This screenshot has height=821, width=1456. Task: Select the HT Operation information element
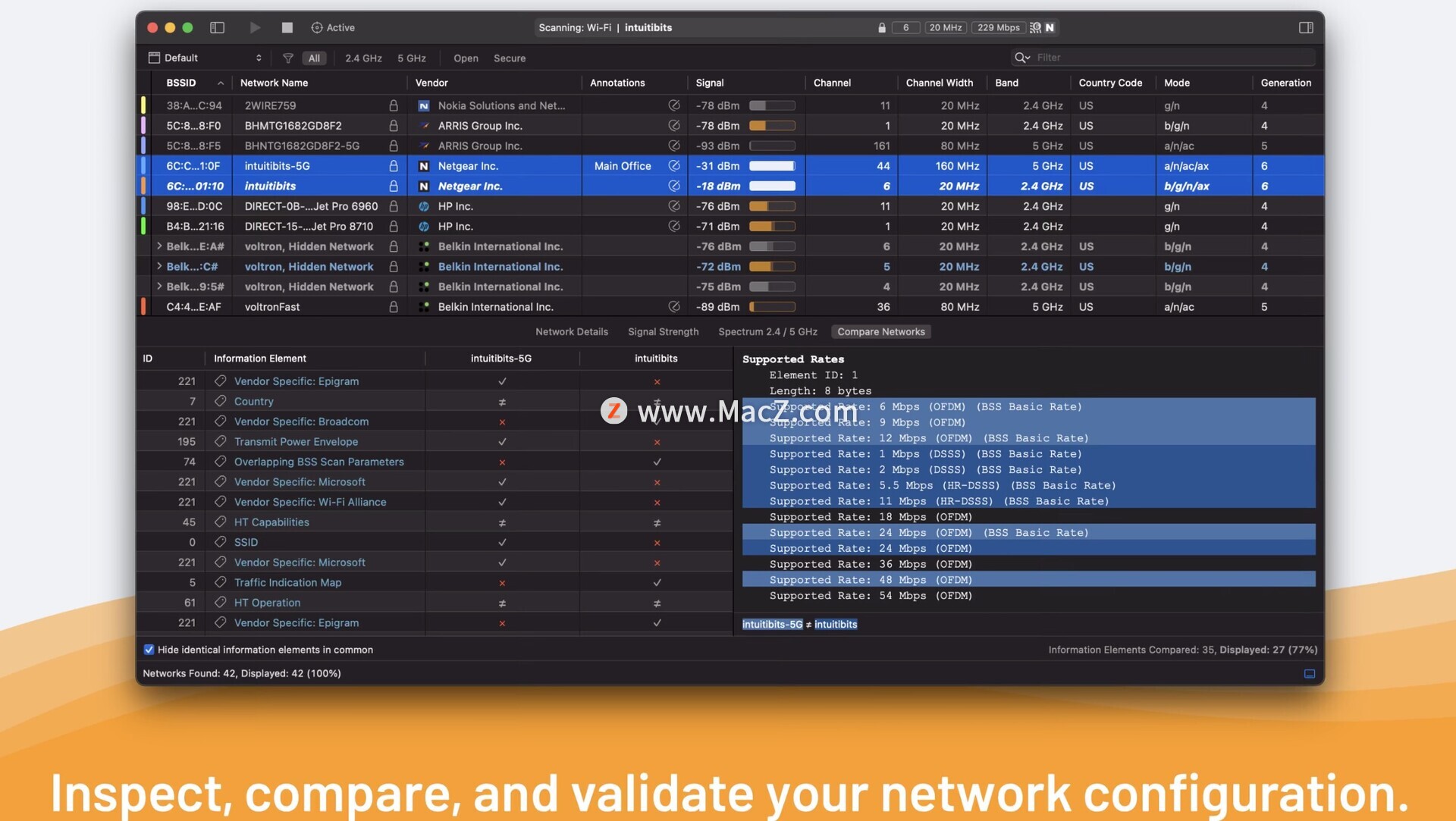[267, 603]
